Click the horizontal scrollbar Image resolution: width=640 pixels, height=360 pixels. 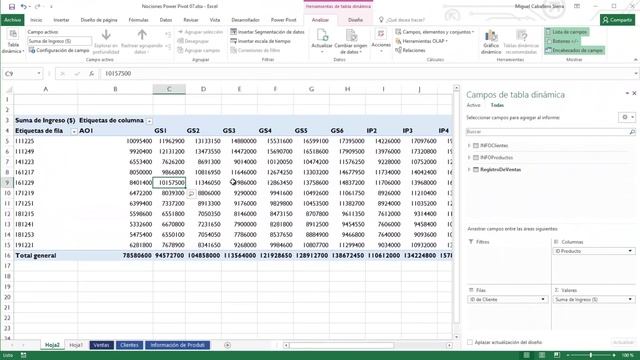367,345
